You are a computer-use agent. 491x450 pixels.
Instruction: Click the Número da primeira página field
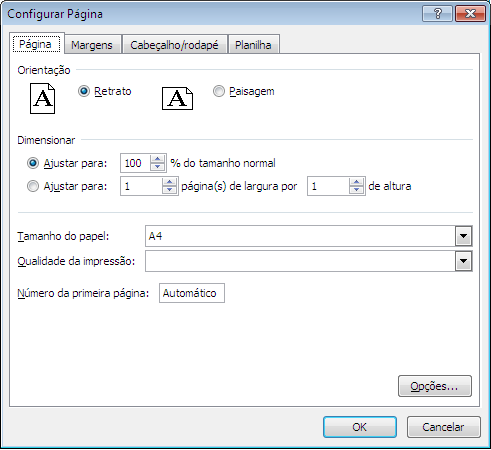point(192,293)
